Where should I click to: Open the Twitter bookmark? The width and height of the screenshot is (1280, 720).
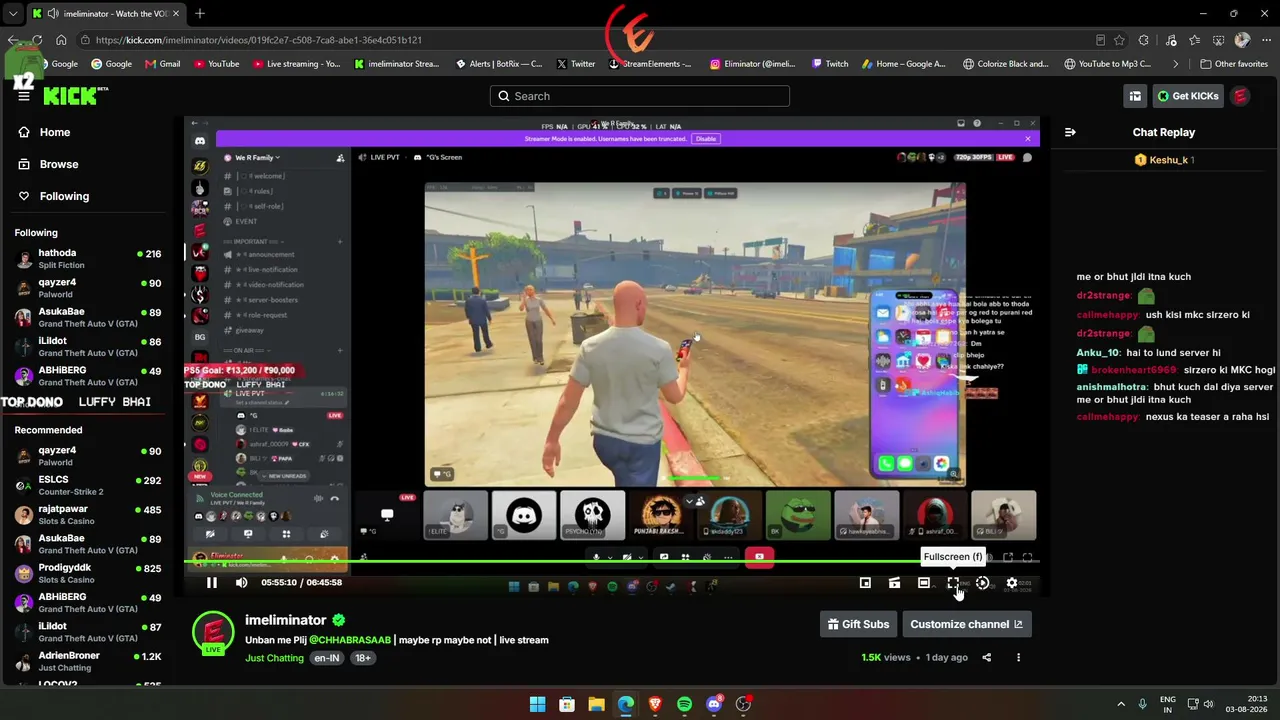click(x=576, y=64)
